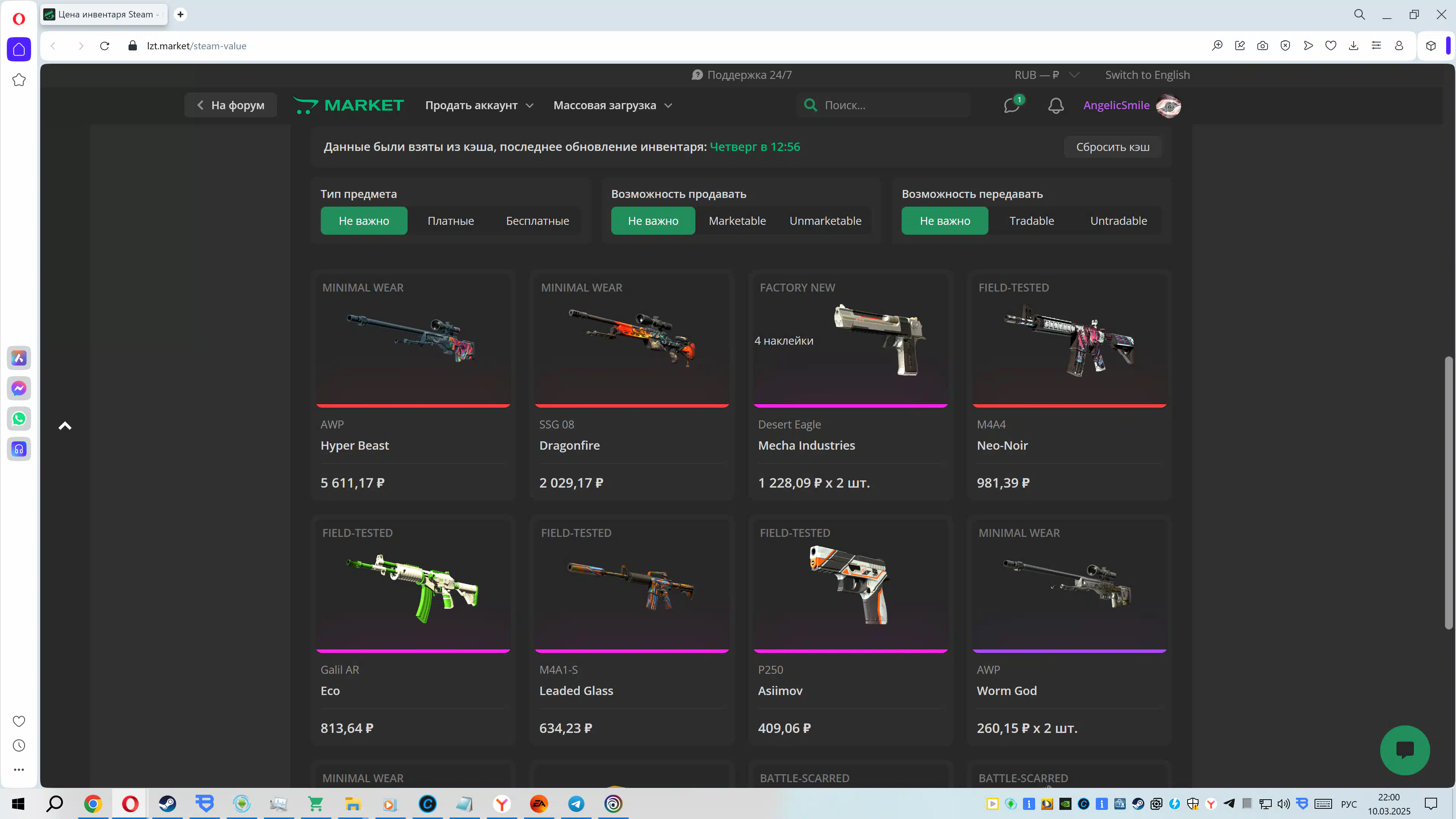The height and width of the screenshot is (819, 1456).
Task: Switch to 'Цена инвентаря Steam' browser tab
Action: [104, 15]
